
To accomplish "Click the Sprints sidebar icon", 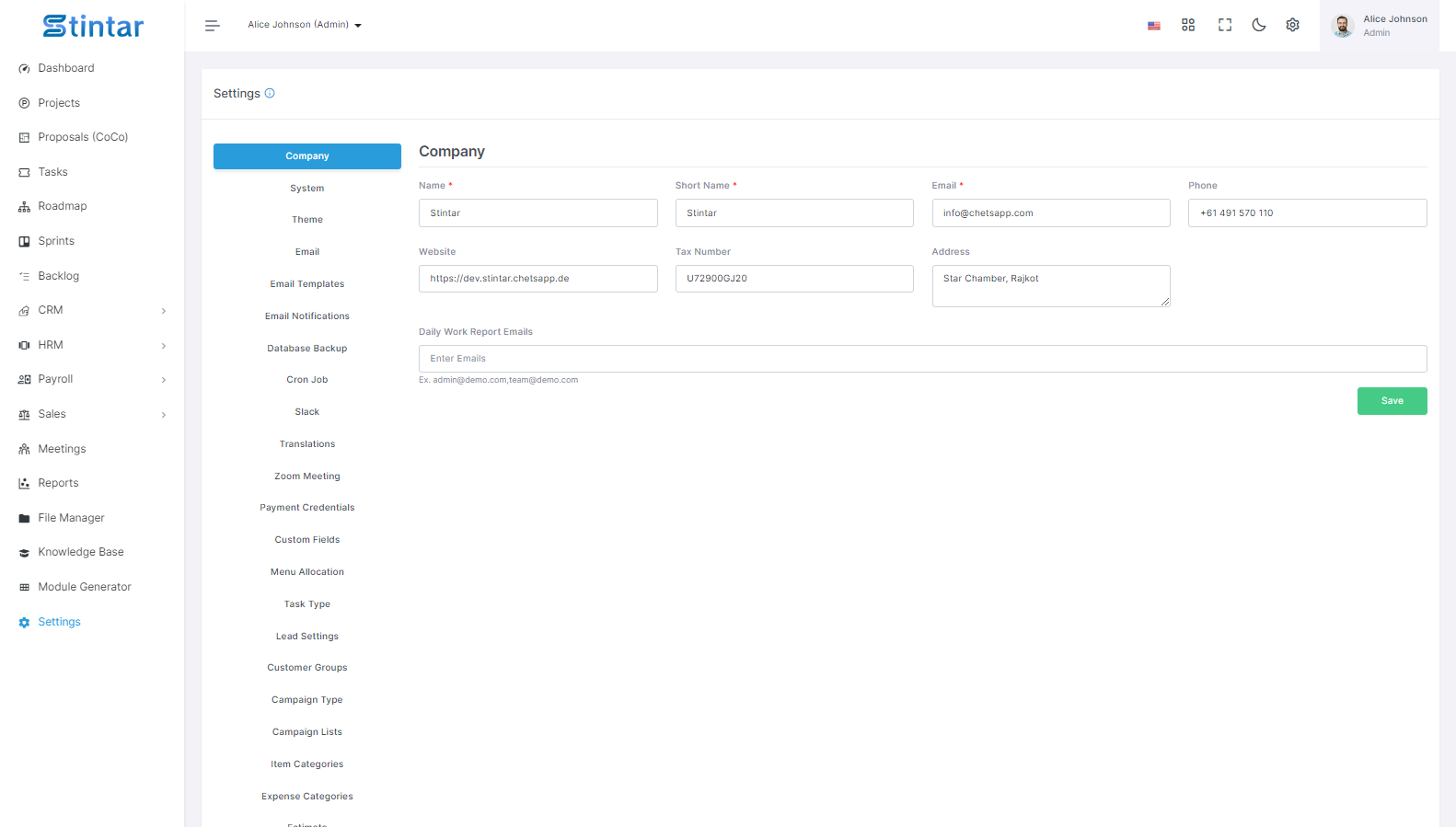I will [24, 241].
